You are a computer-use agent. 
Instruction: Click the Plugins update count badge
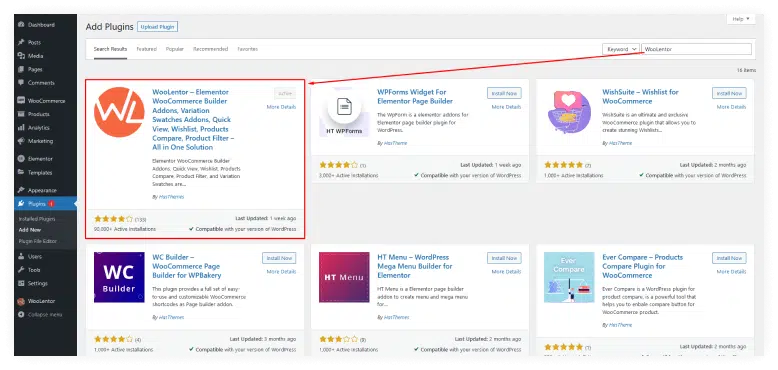pos(52,204)
